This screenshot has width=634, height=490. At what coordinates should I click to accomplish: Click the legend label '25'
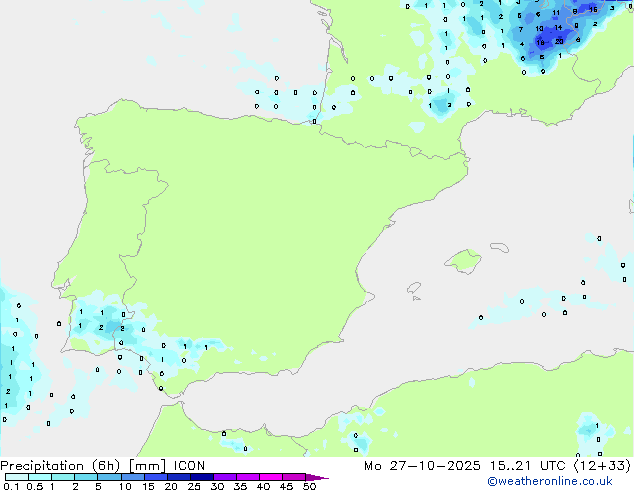coord(194,486)
